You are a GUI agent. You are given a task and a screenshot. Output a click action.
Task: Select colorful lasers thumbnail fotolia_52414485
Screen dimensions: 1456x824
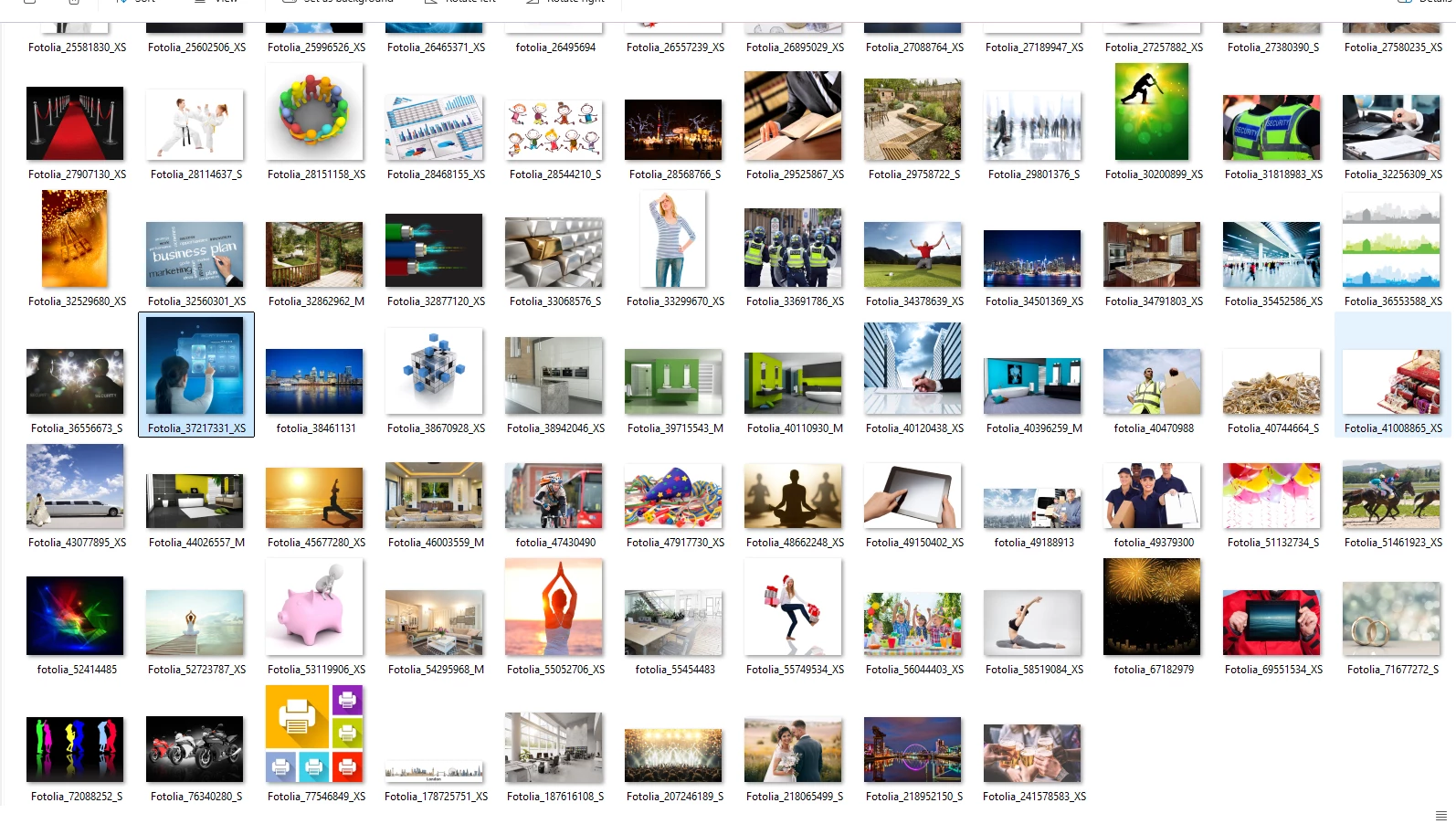75,616
